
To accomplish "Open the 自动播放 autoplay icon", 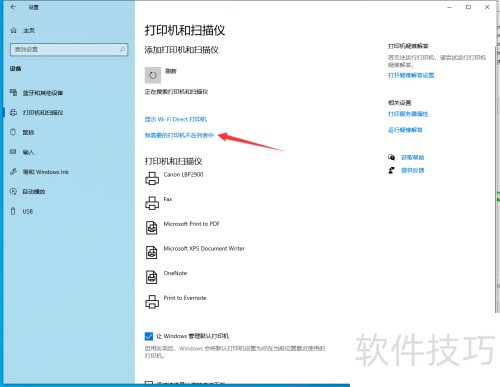I will 13,192.
